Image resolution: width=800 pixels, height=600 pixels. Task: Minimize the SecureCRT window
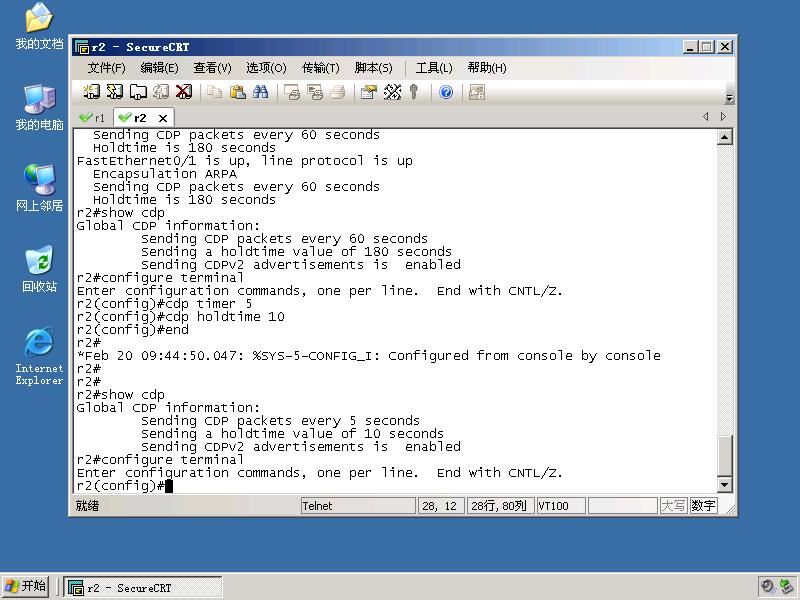point(690,47)
